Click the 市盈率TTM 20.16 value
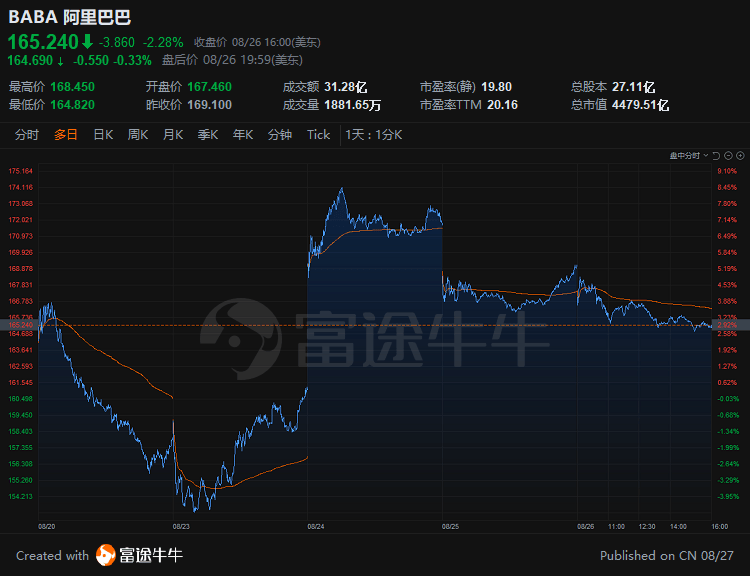The width and height of the screenshot is (750, 576). pyautogui.click(x=502, y=104)
